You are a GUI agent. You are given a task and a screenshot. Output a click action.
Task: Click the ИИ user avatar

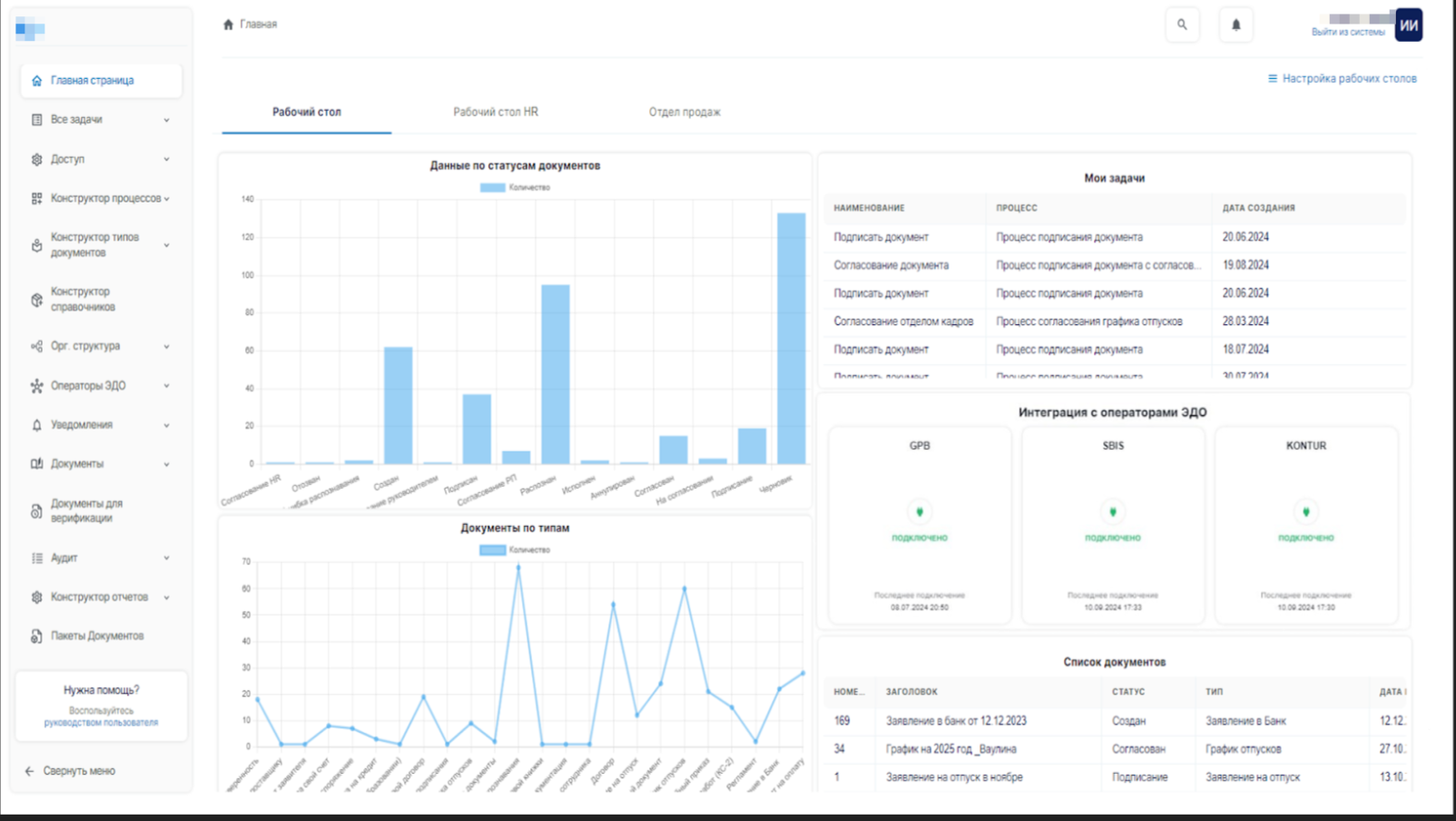pos(1408,25)
